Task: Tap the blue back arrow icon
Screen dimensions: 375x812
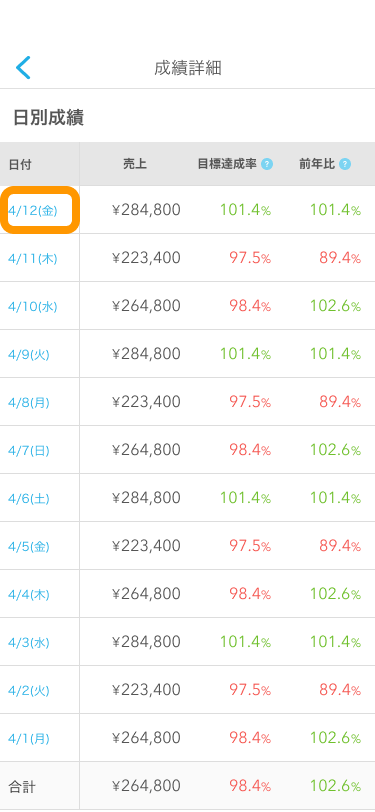Action: 23,68
